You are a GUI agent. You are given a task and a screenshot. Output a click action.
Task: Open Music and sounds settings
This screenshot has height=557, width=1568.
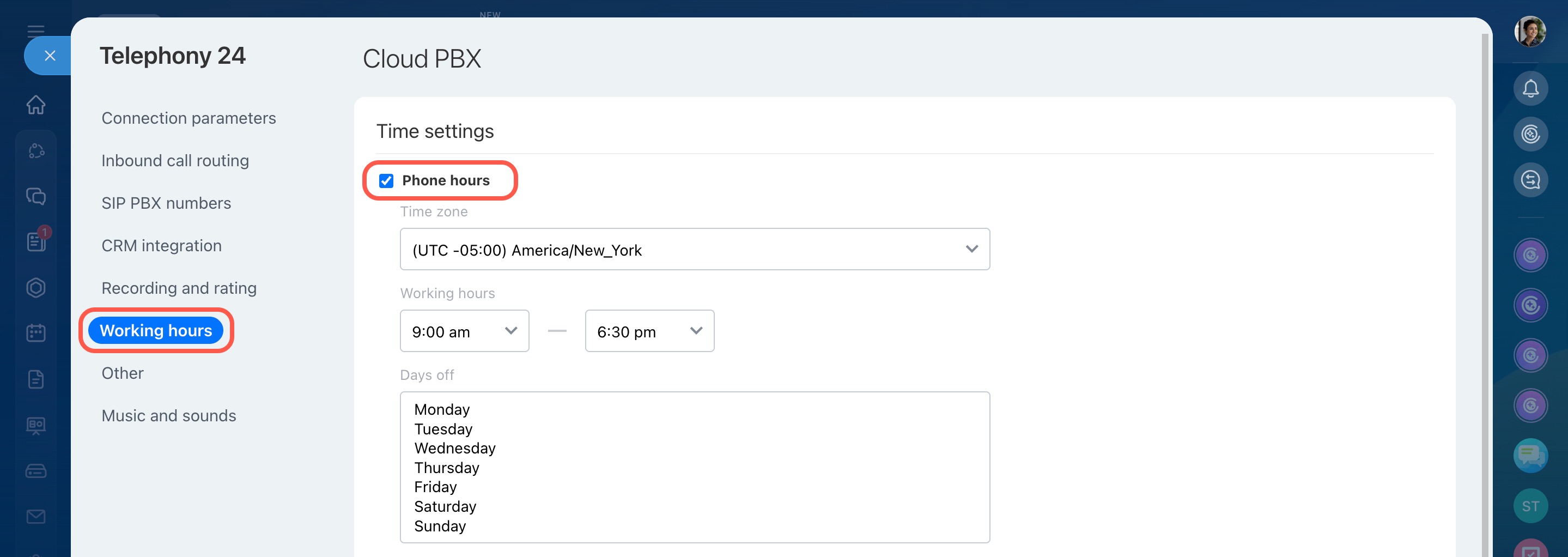tap(168, 416)
